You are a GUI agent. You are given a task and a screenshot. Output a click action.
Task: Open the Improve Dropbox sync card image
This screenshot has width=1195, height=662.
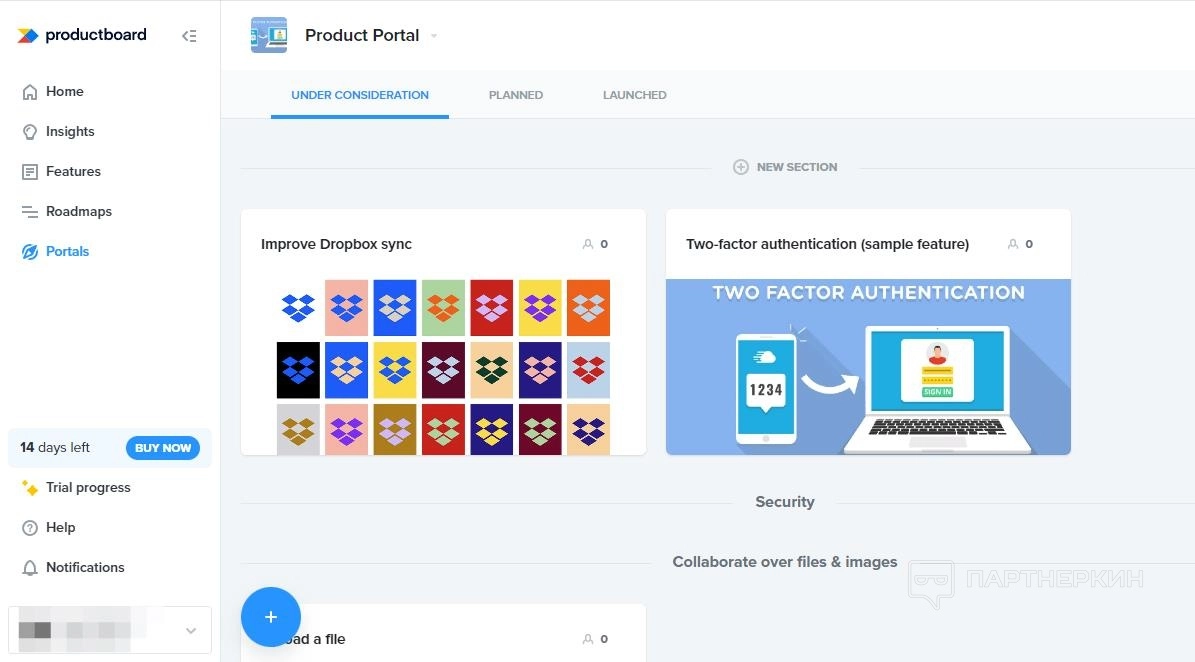443,366
